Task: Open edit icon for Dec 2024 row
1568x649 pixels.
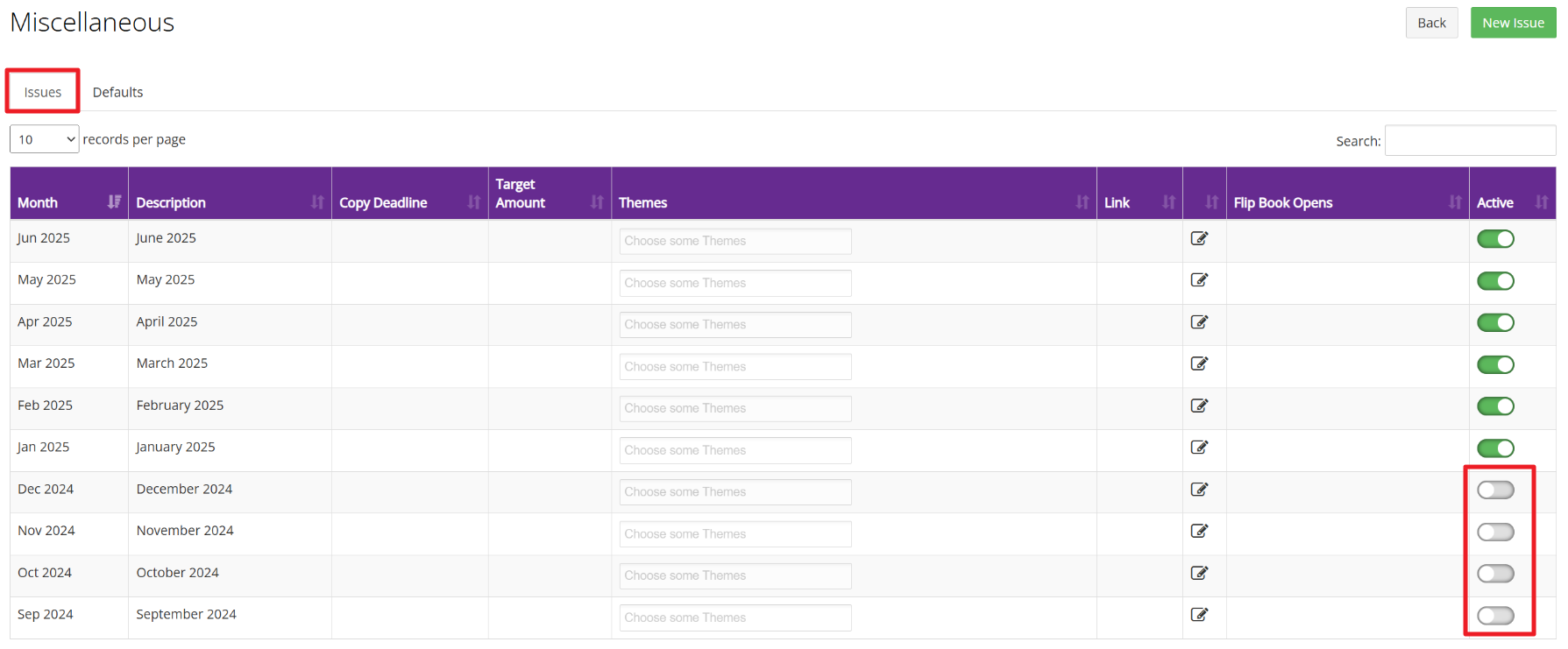Action: click(x=1199, y=490)
